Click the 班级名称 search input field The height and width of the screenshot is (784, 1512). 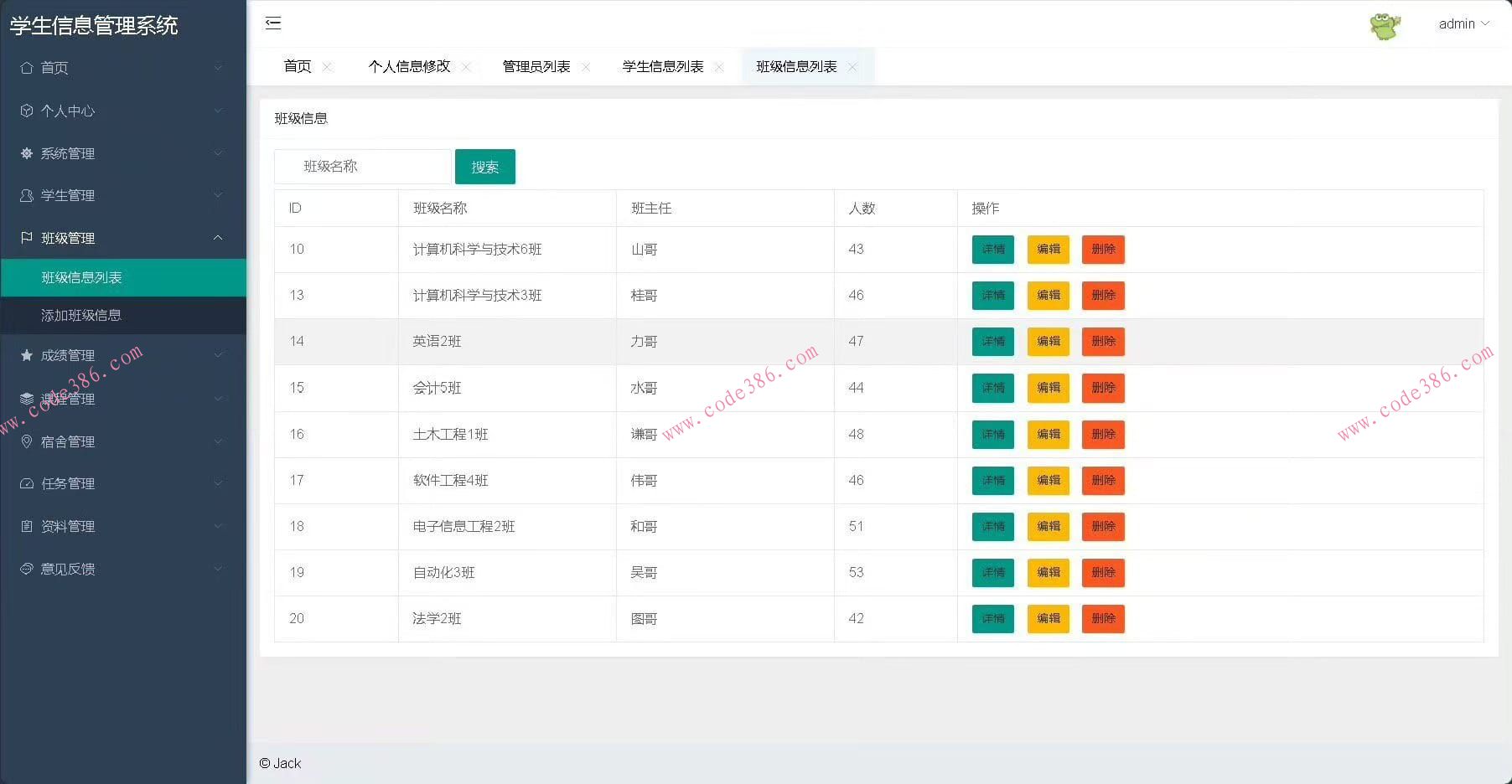point(362,166)
